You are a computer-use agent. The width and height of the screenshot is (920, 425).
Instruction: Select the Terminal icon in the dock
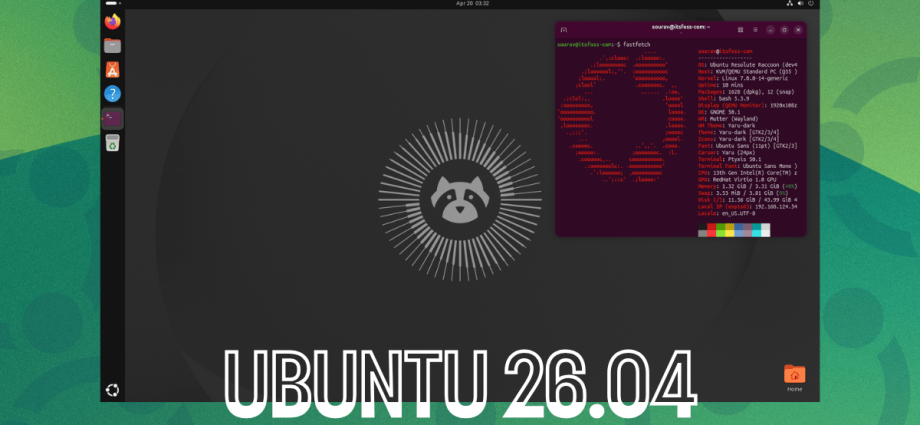113,119
